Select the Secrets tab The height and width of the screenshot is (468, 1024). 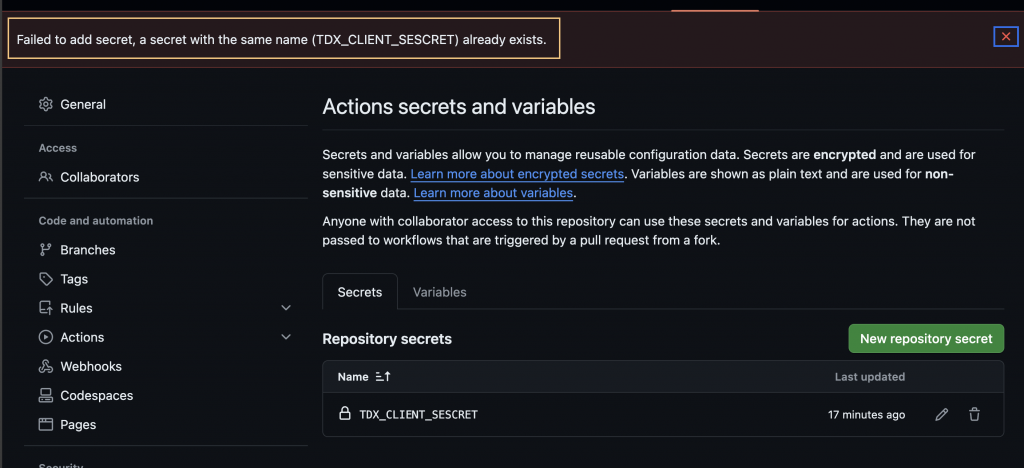tap(360, 292)
